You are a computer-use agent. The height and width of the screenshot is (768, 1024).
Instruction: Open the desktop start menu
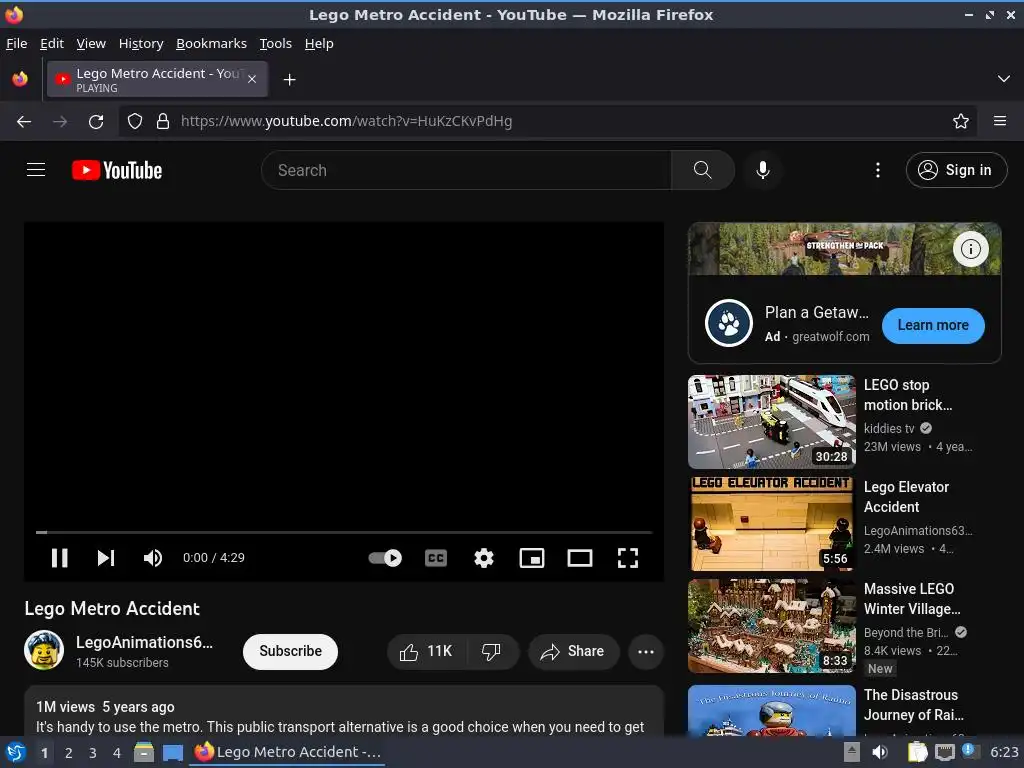coord(15,752)
